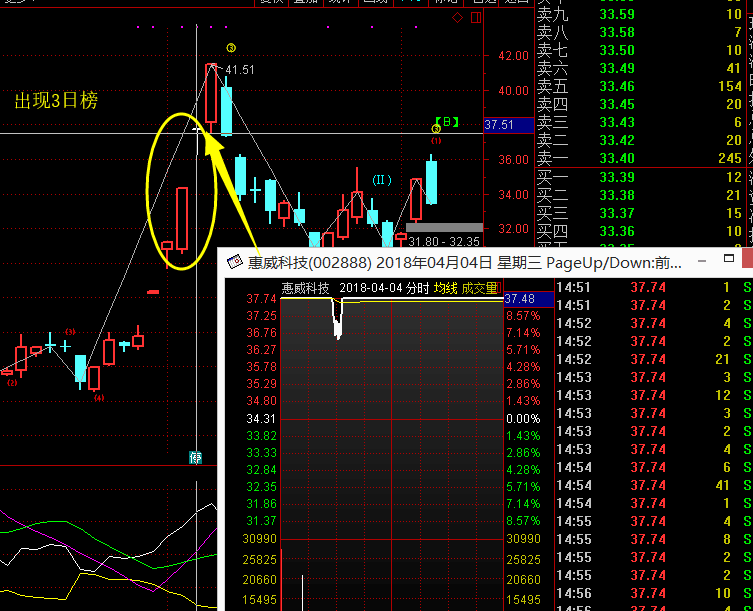Toggle the 均线 average line label
Image resolution: width=753 pixels, height=611 pixels.
[x=445, y=288]
